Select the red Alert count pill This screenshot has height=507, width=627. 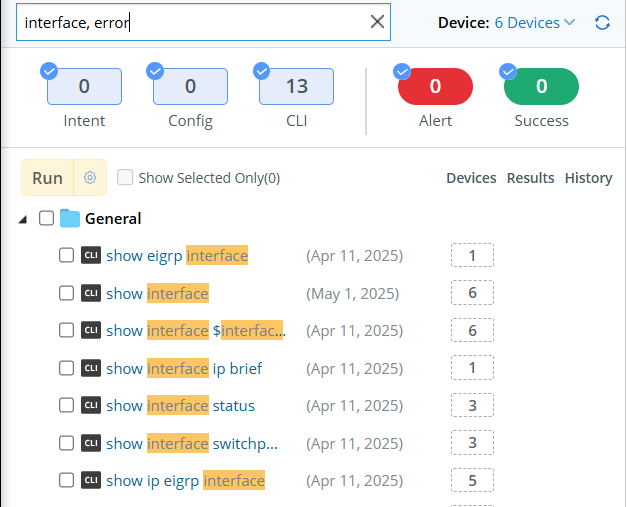pos(435,87)
